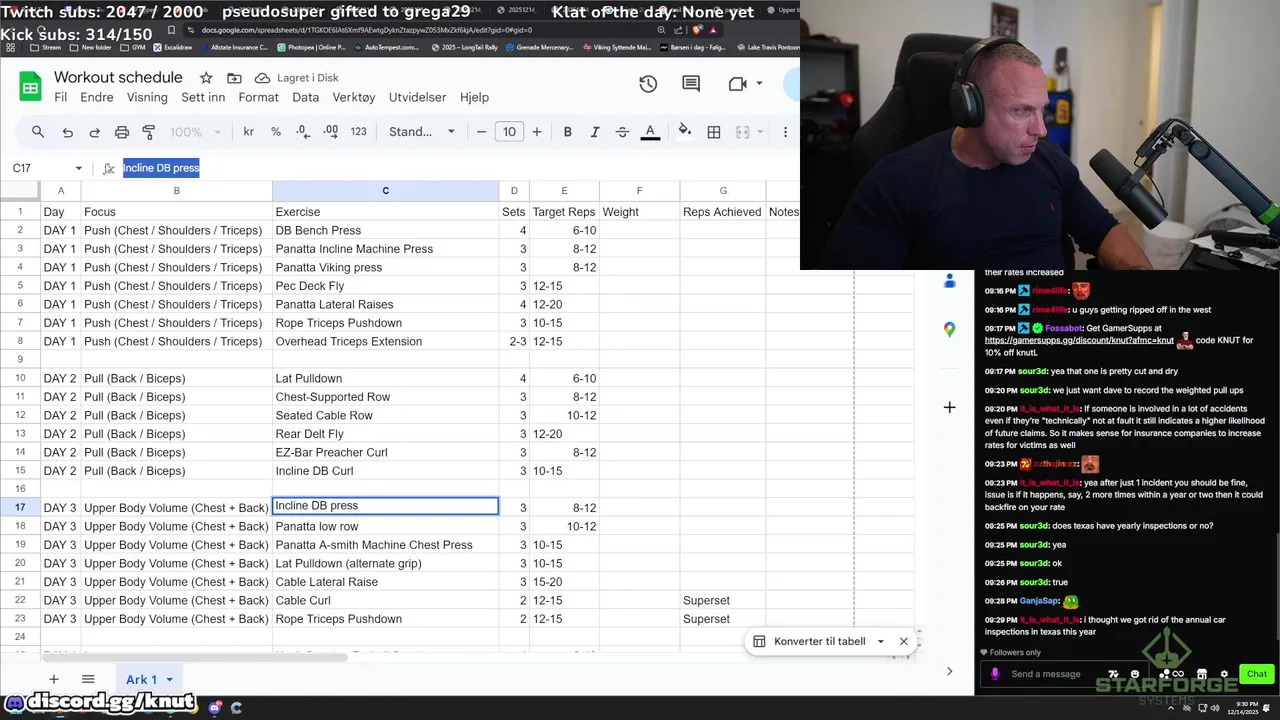Screen dimensions: 1280x720
Task: Open the Visning menu
Action: point(147,97)
